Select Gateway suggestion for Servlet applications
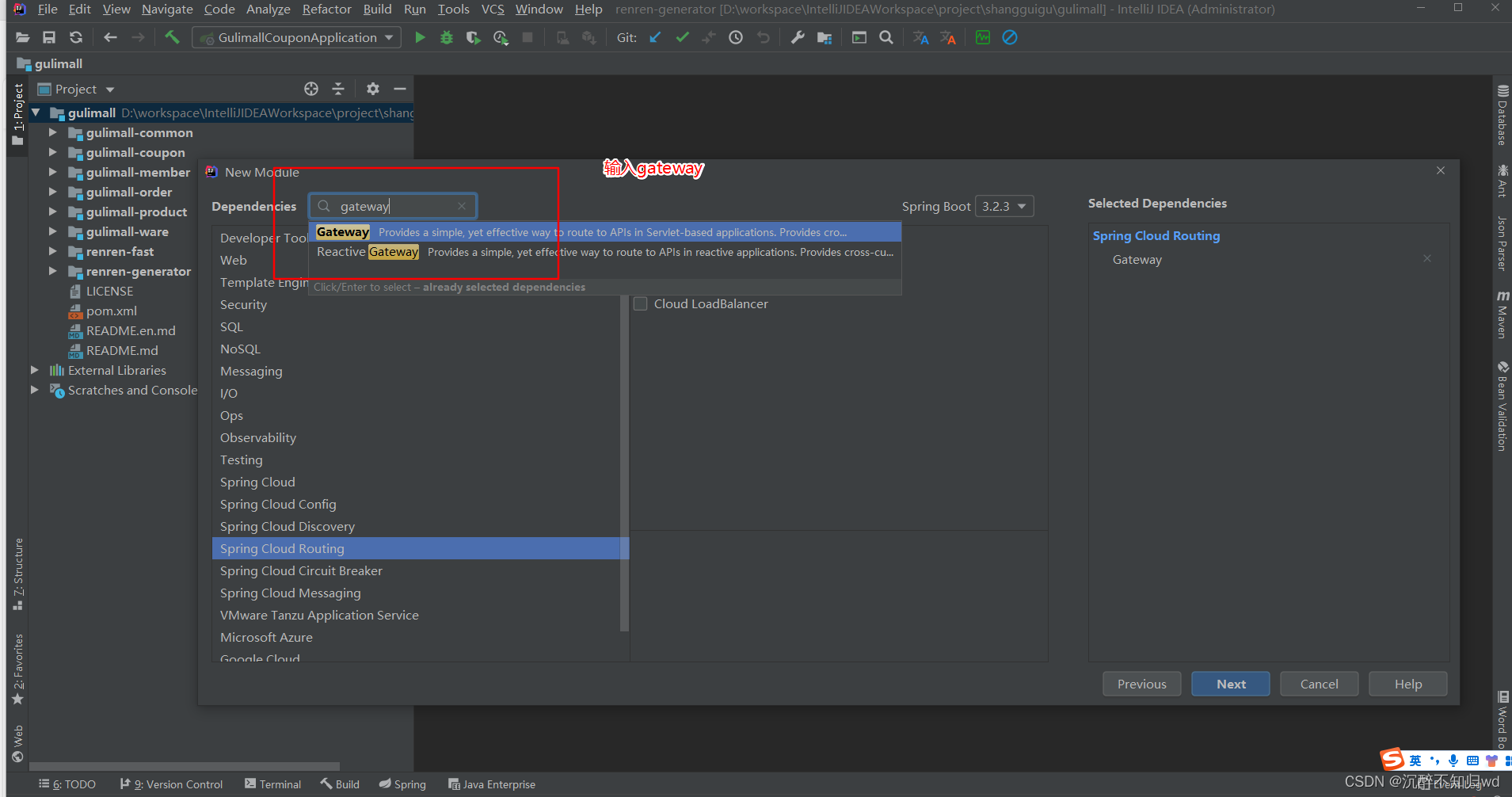The image size is (1512, 797). pos(605,232)
